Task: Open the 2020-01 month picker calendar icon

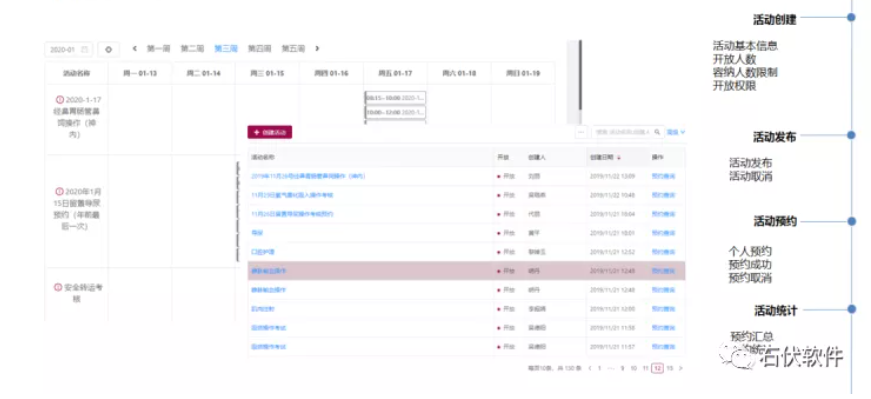Action: point(84,49)
